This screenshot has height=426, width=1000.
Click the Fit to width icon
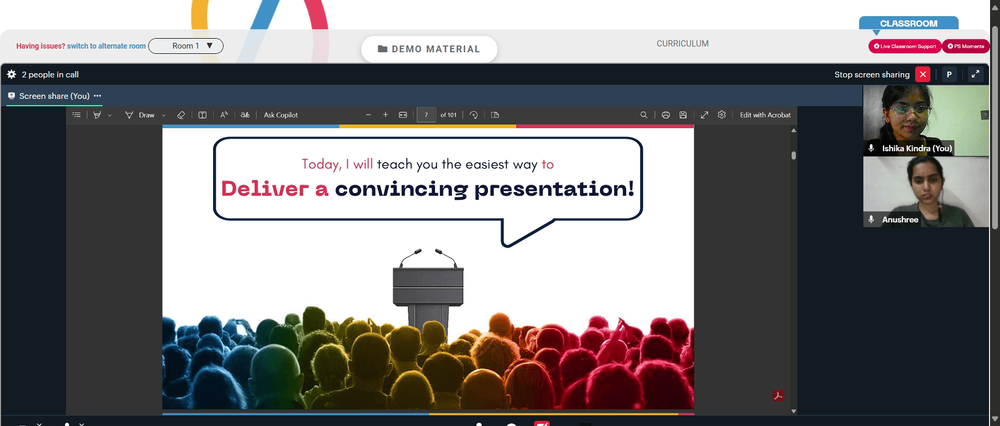point(403,115)
